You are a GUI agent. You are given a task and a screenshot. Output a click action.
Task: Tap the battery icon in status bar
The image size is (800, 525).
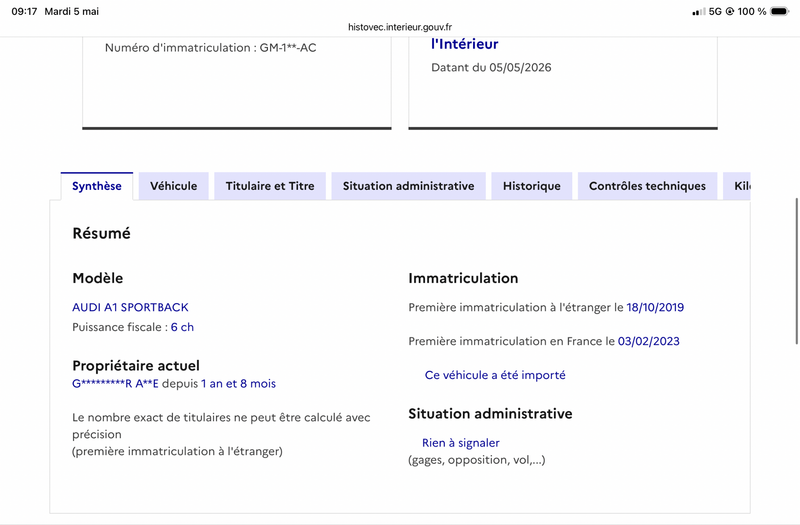point(780,11)
